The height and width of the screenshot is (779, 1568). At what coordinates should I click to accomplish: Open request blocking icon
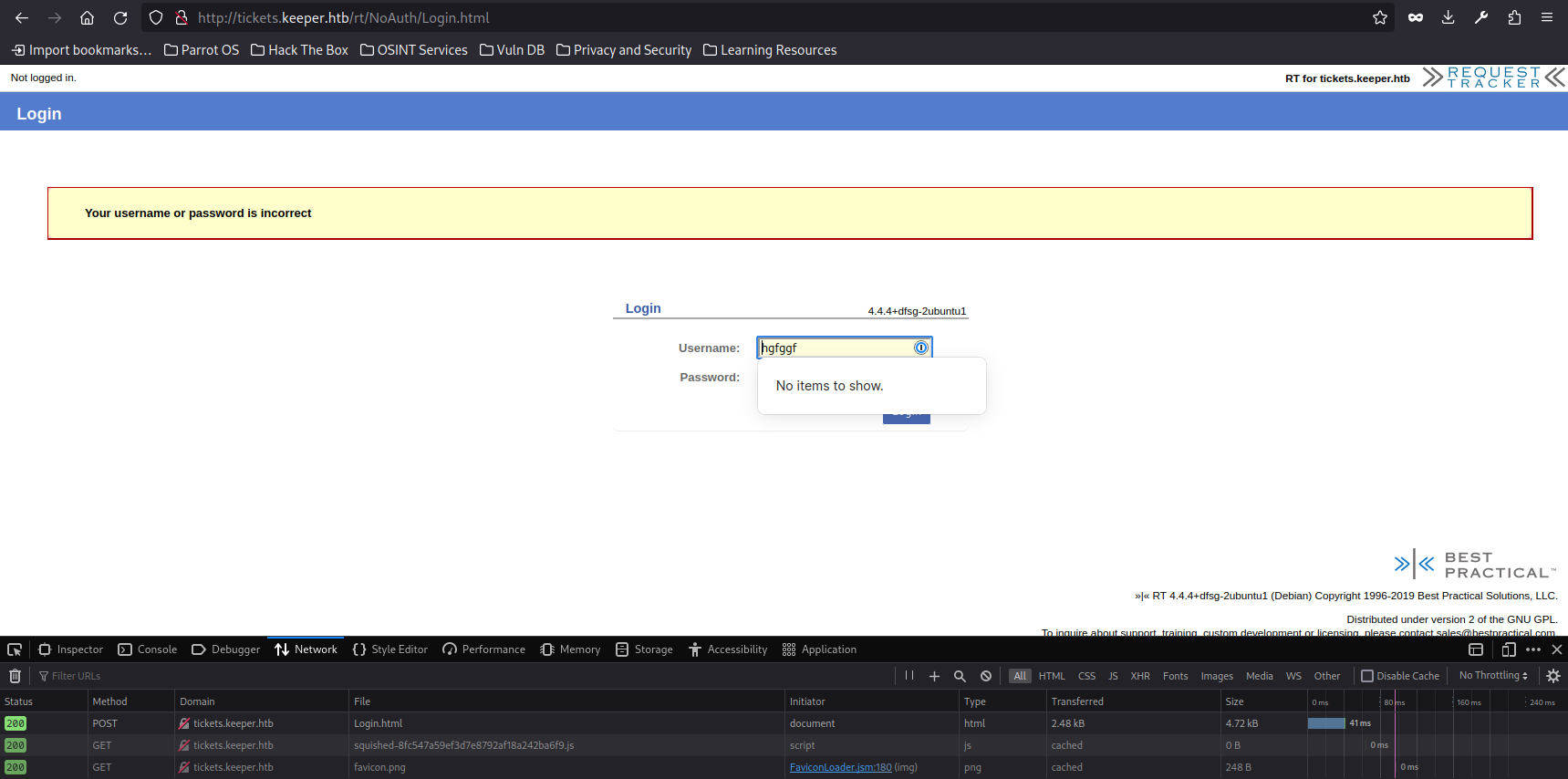(x=986, y=676)
